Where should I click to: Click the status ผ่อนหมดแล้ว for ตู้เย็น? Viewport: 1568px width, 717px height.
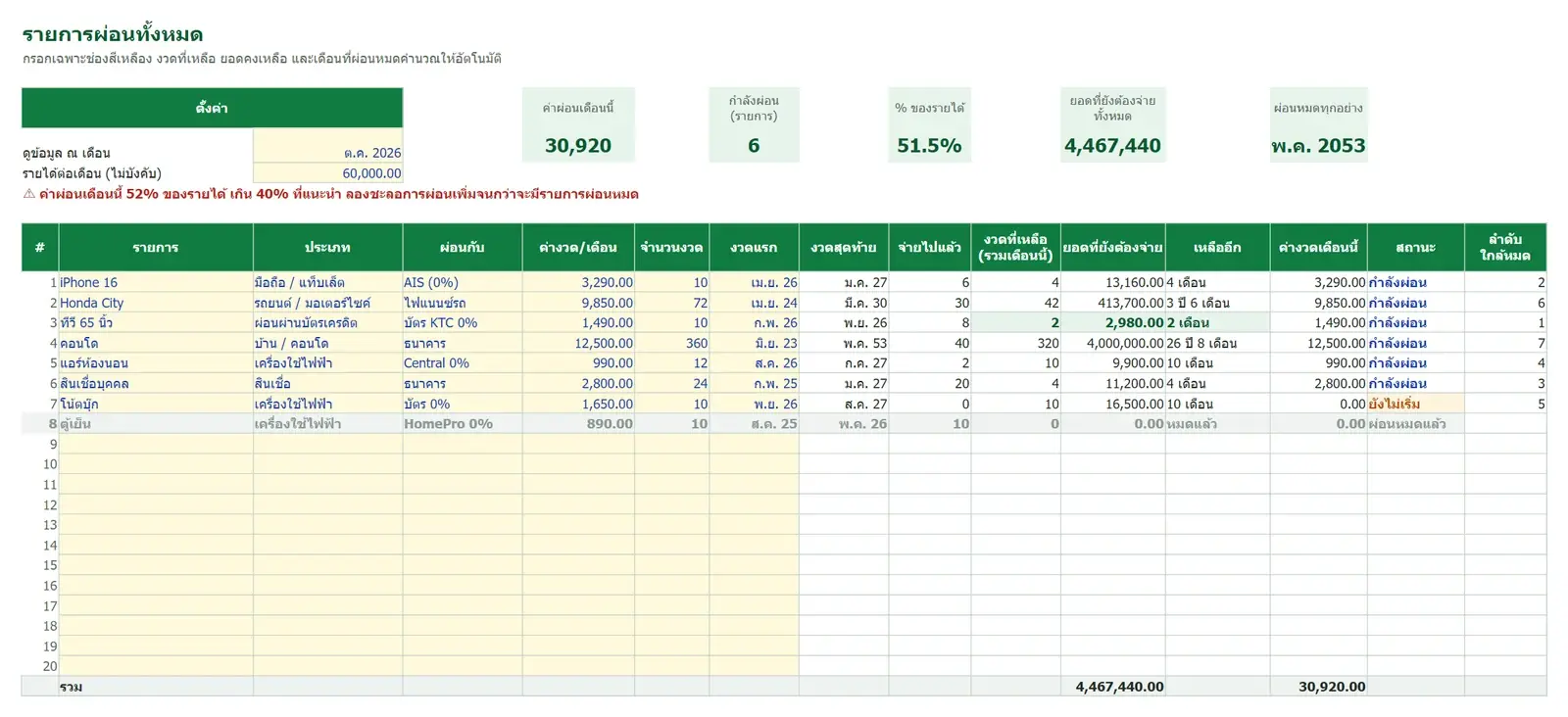[1415, 424]
